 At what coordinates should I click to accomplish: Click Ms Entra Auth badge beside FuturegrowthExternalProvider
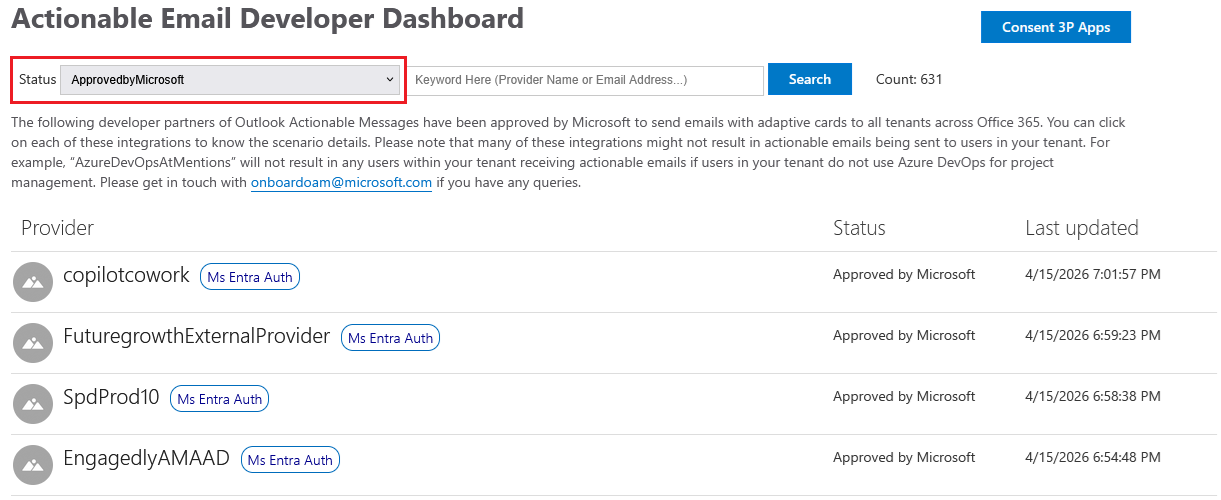coord(390,338)
